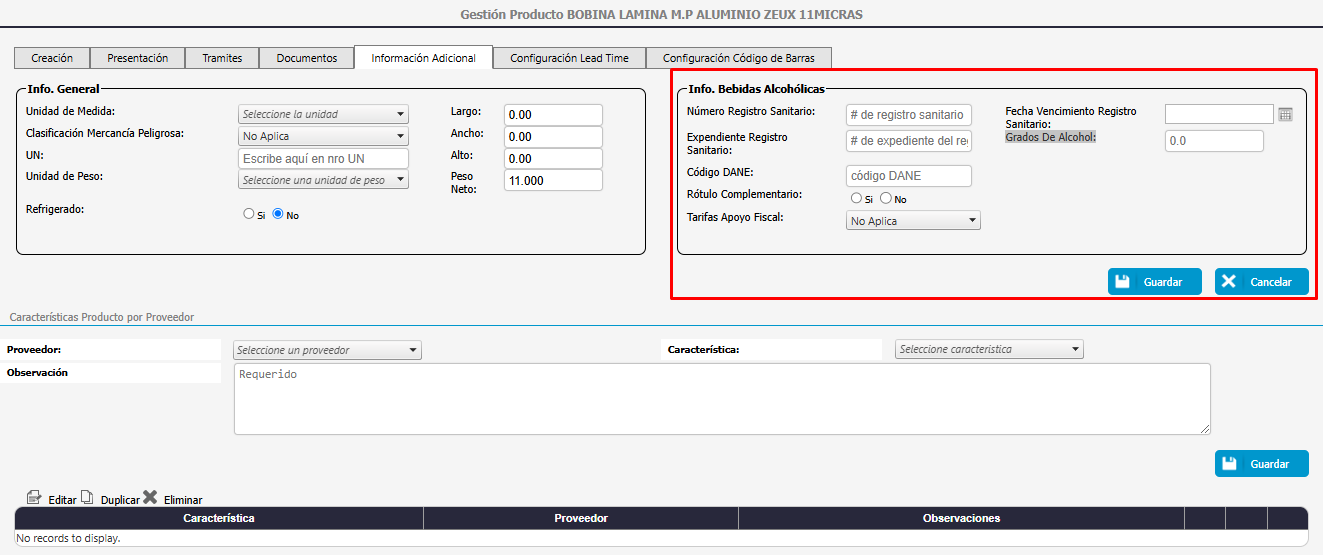Screen dimensions: 1327x555
Task: Click the Código DANE input field
Action: [908, 176]
